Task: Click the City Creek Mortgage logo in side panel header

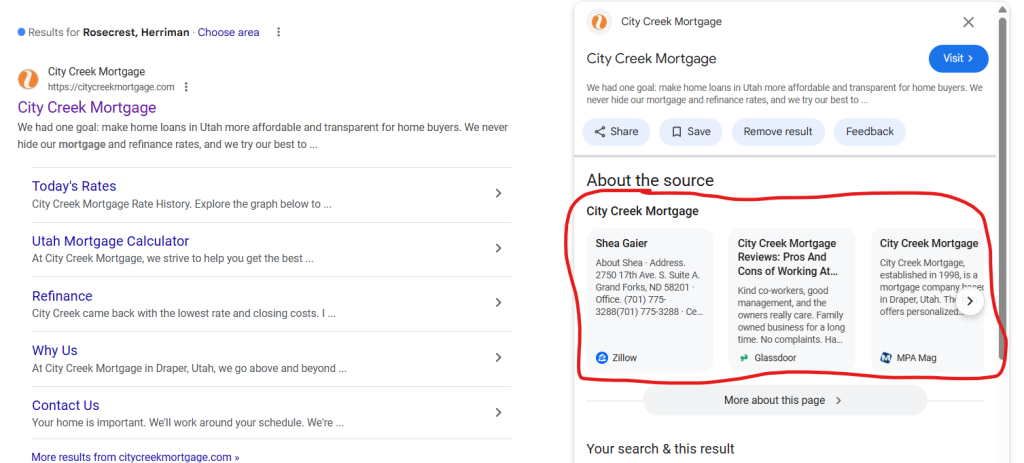Action: click(599, 22)
